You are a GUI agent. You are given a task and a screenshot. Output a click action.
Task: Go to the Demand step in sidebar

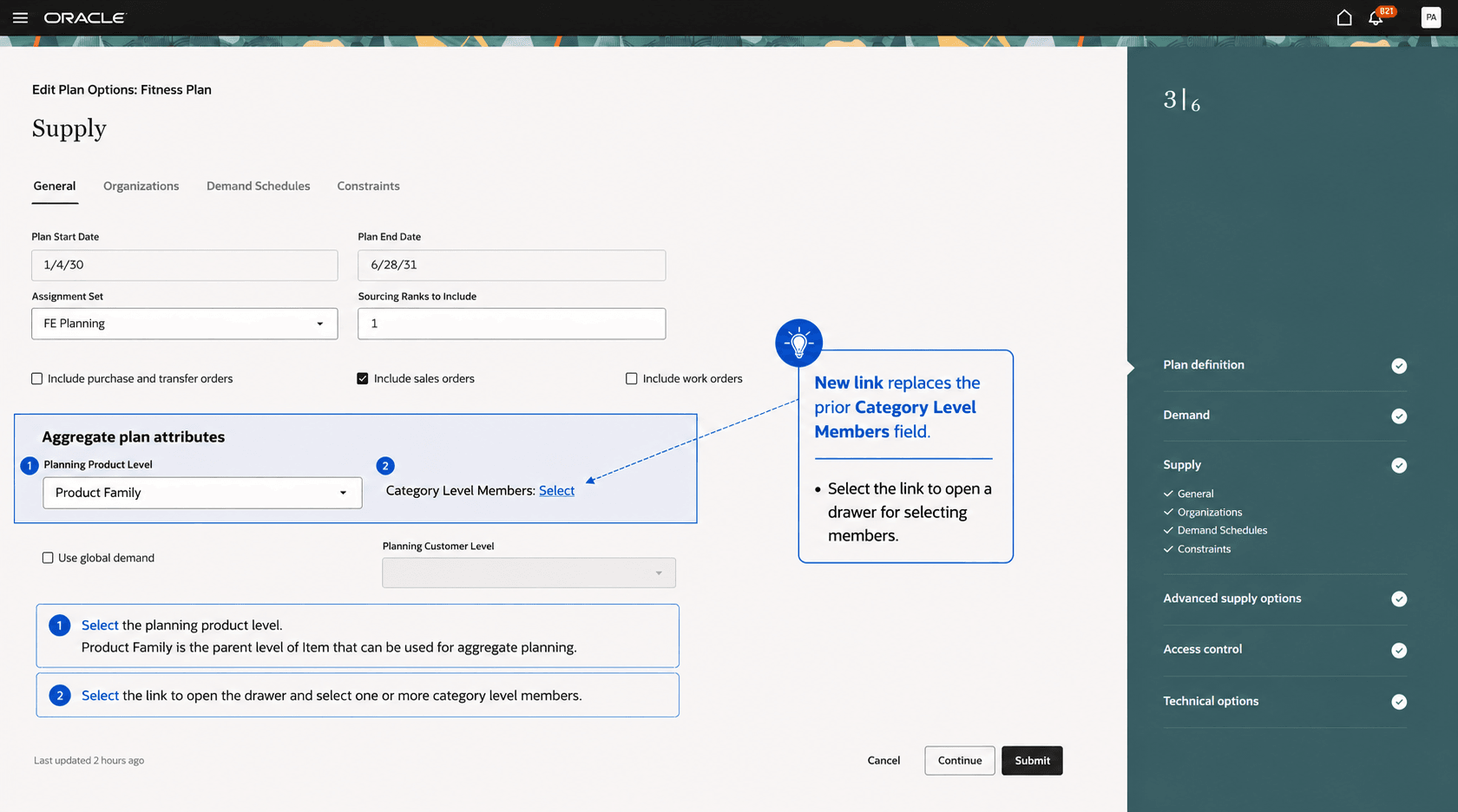[1186, 416]
